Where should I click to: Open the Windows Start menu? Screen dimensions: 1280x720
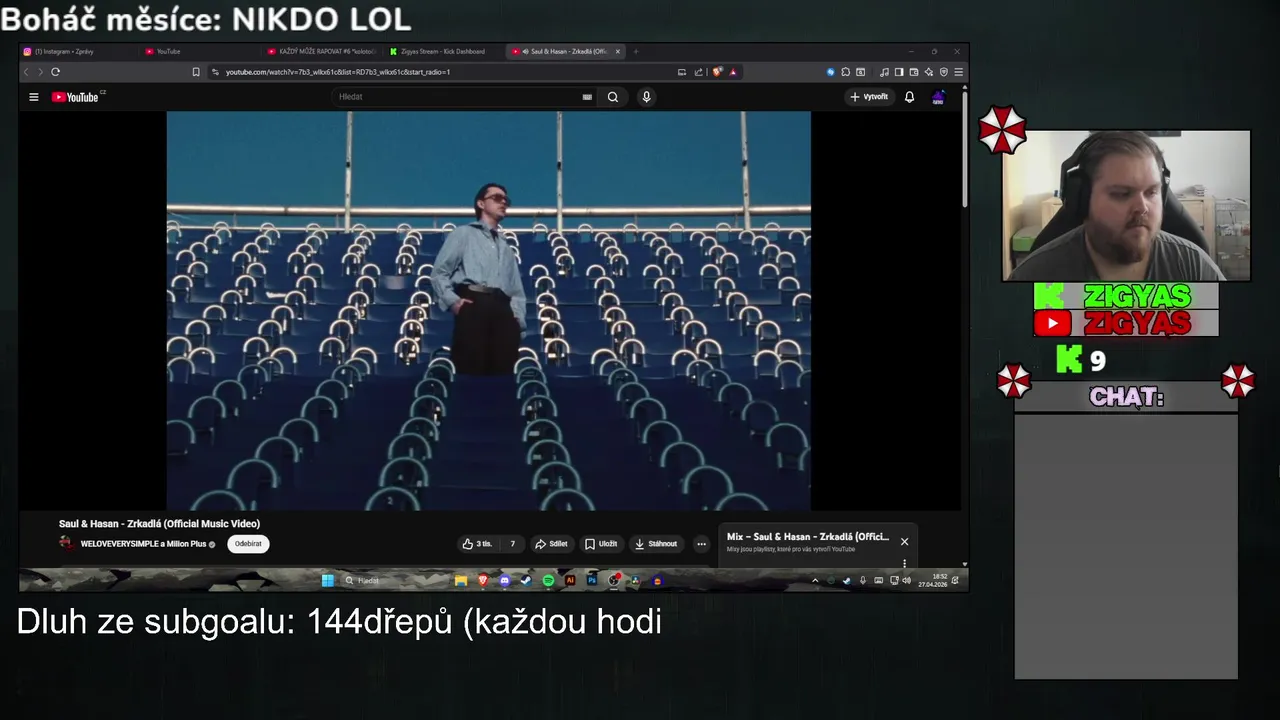pos(328,580)
